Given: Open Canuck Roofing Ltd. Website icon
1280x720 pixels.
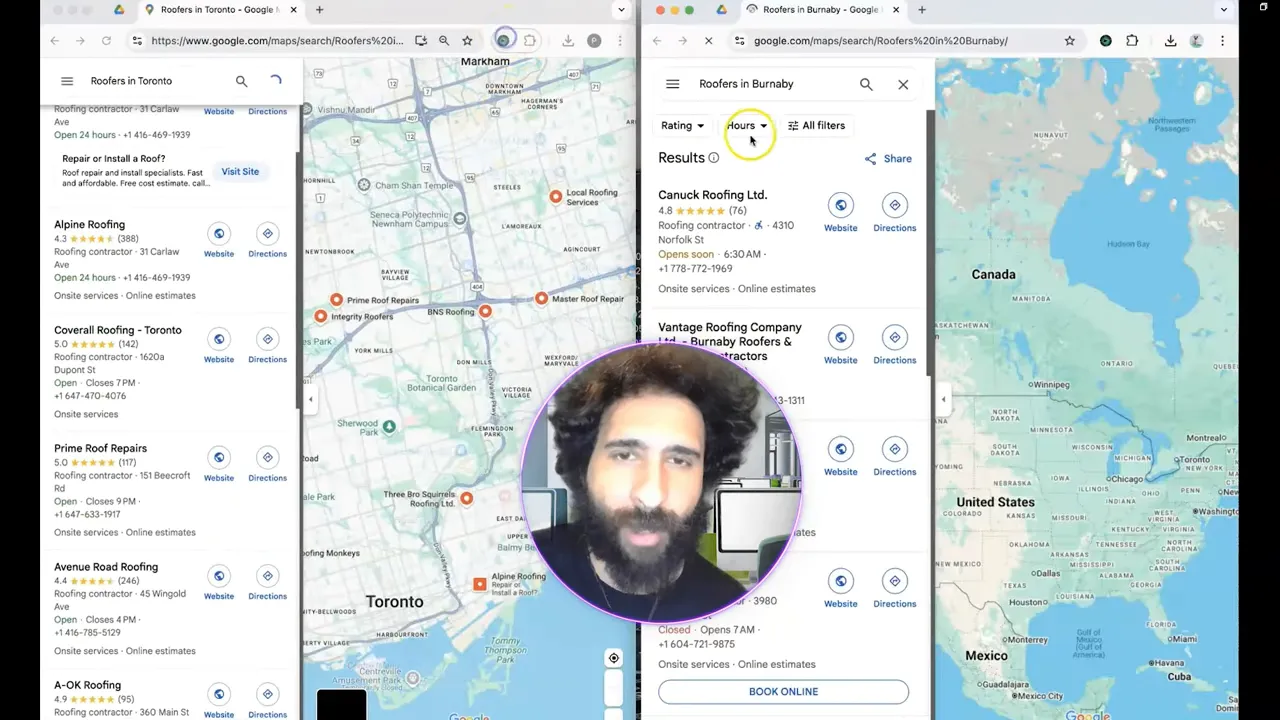Looking at the screenshot, I should click(841, 205).
